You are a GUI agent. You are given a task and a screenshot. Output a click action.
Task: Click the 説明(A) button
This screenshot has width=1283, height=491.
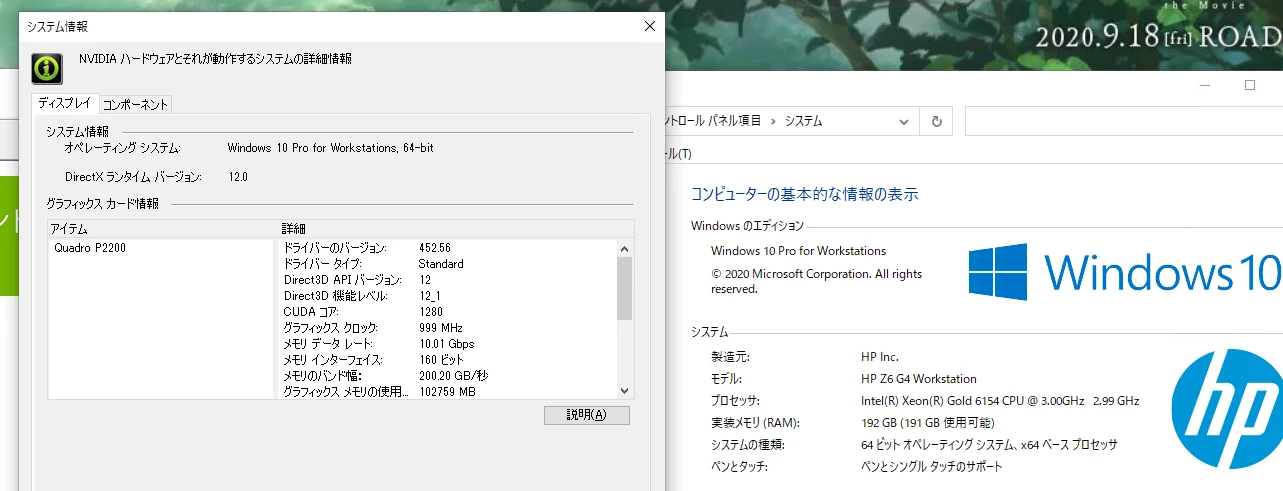coord(587,414)
